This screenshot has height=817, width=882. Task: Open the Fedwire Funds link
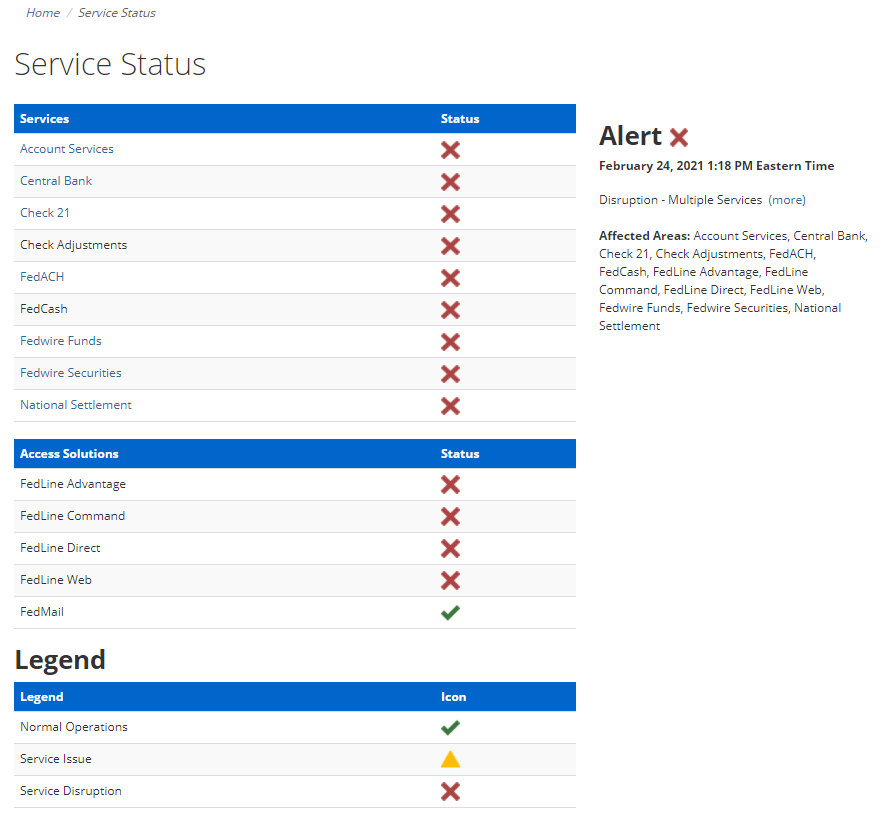(61, 341)
